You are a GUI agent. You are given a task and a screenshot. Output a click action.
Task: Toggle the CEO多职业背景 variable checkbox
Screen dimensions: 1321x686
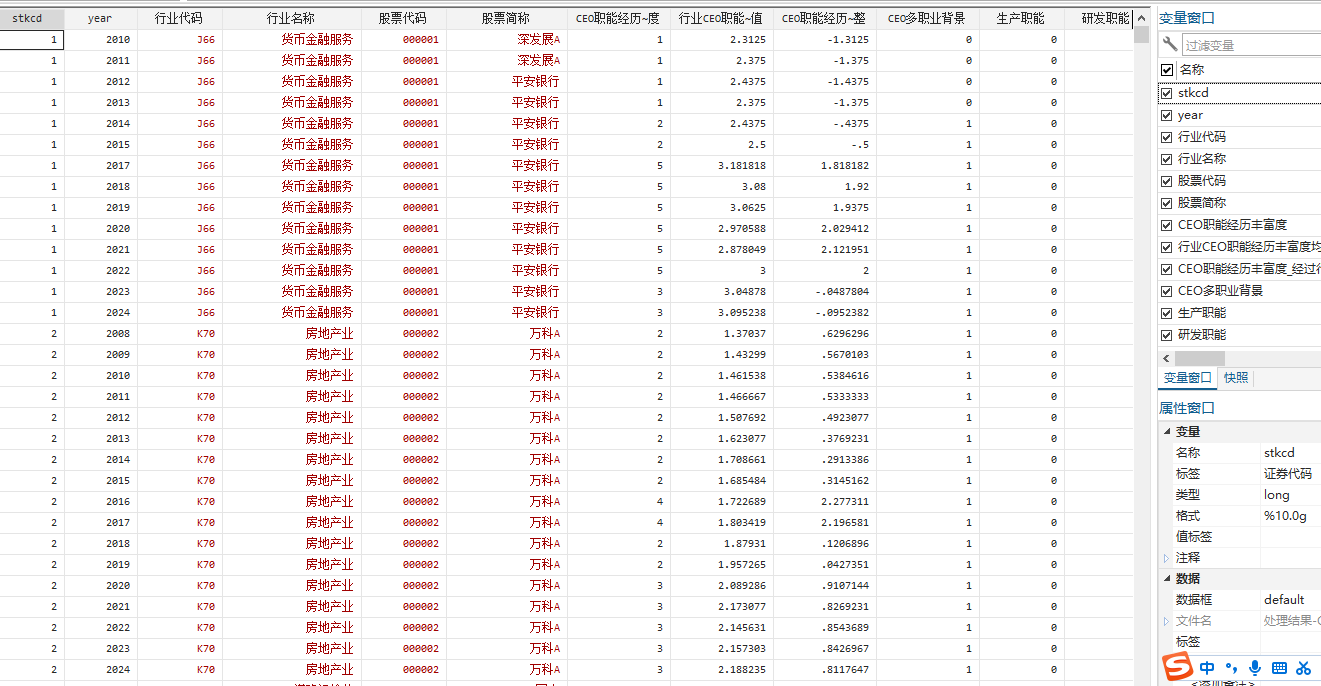tap(1167, 291)
